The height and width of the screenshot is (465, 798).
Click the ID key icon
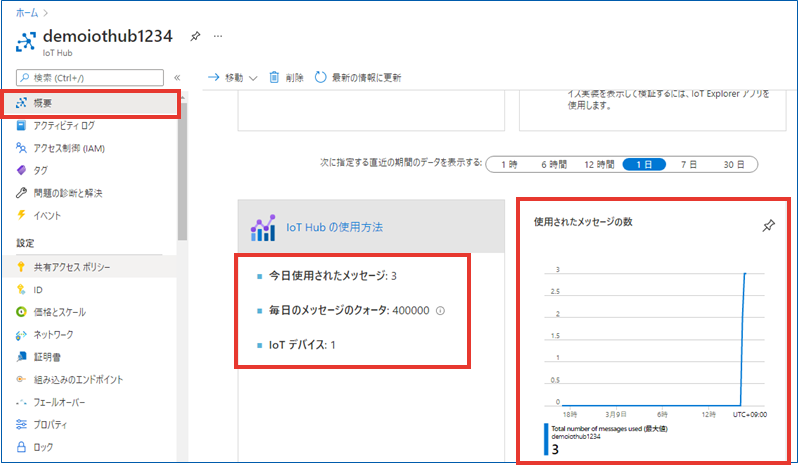[x=21, y=289]
